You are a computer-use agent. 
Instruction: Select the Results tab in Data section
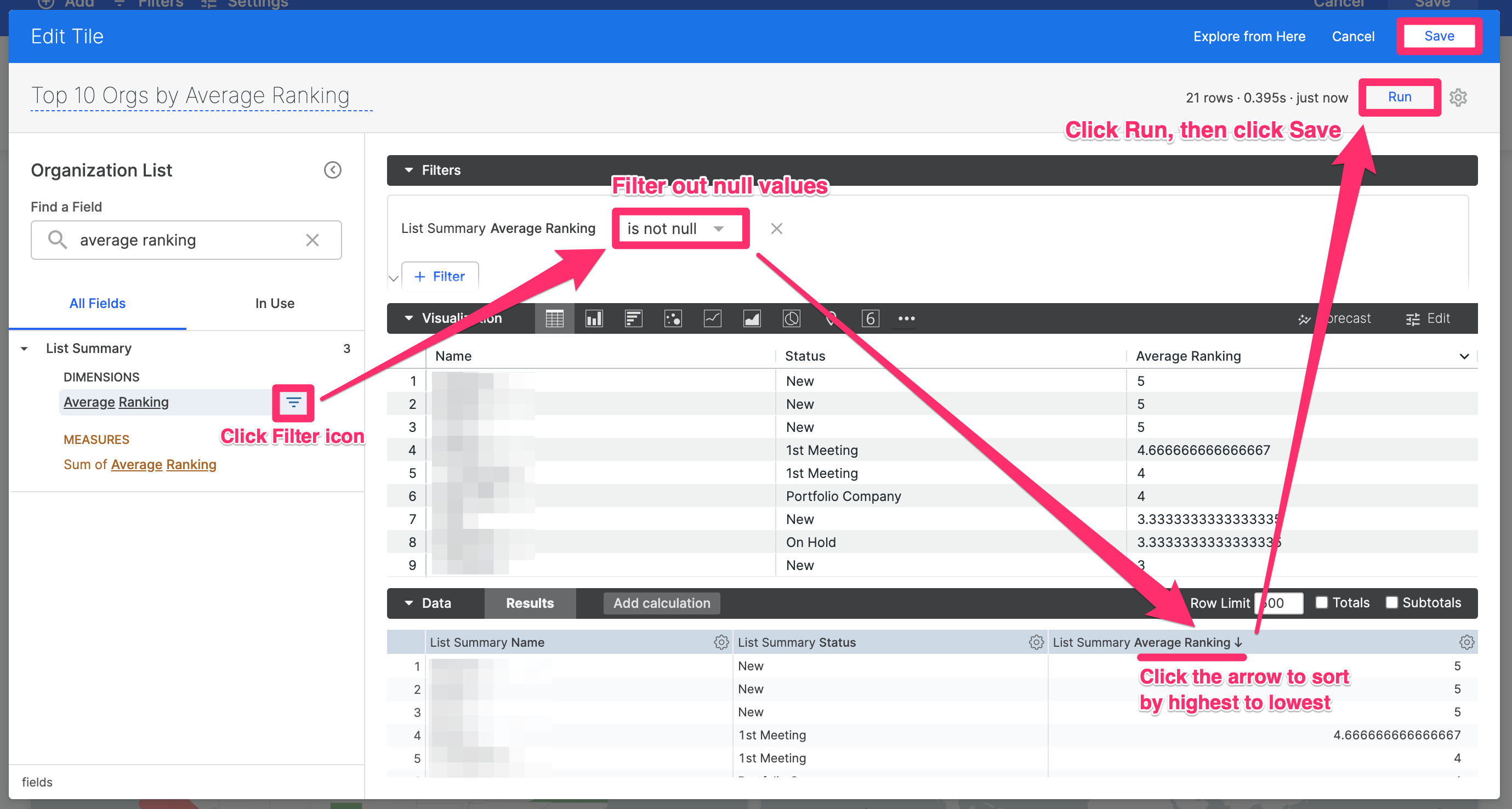(x=529, y=603)
